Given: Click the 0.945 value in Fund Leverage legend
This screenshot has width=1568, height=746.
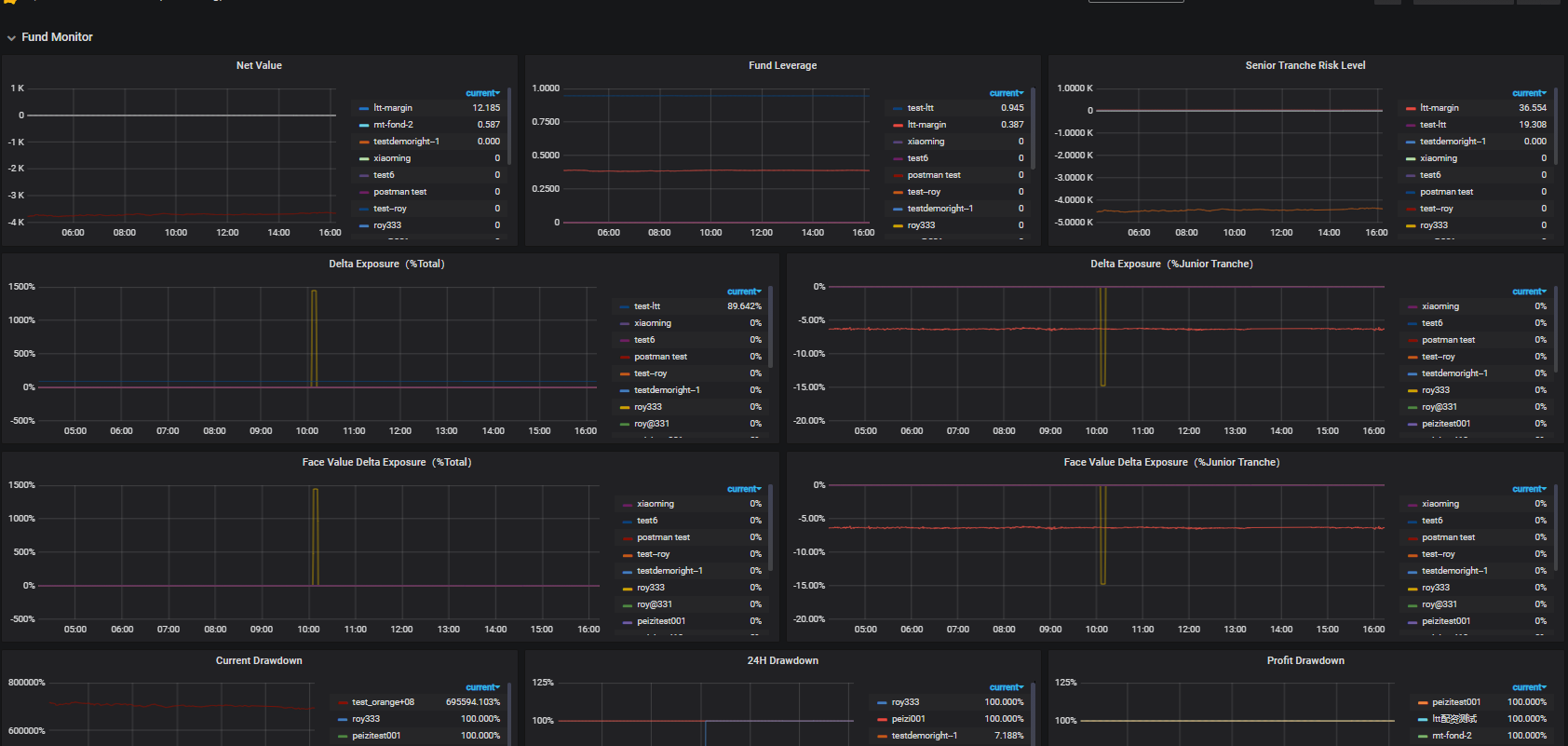Looking at the screenshot, I should tap(1012, 108).
